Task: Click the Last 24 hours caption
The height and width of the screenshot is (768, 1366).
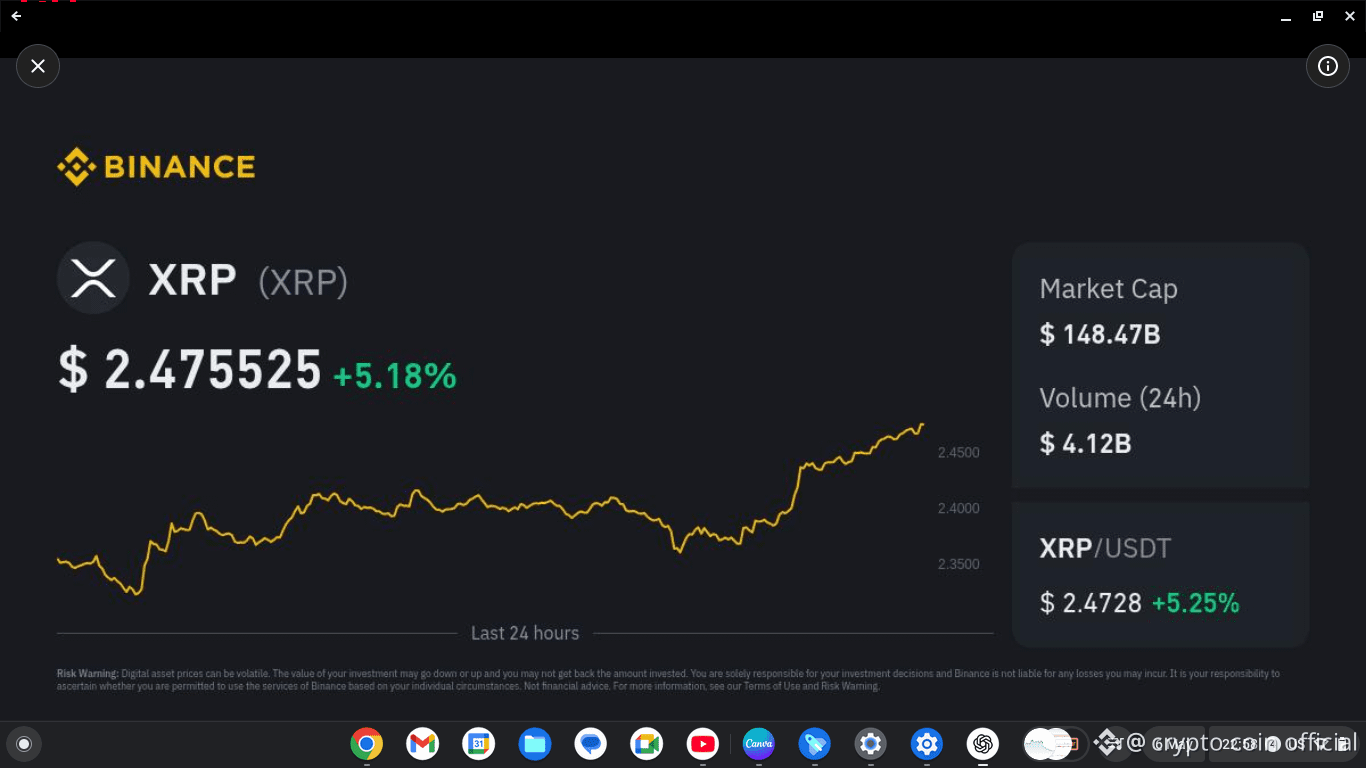Action: 525,633
